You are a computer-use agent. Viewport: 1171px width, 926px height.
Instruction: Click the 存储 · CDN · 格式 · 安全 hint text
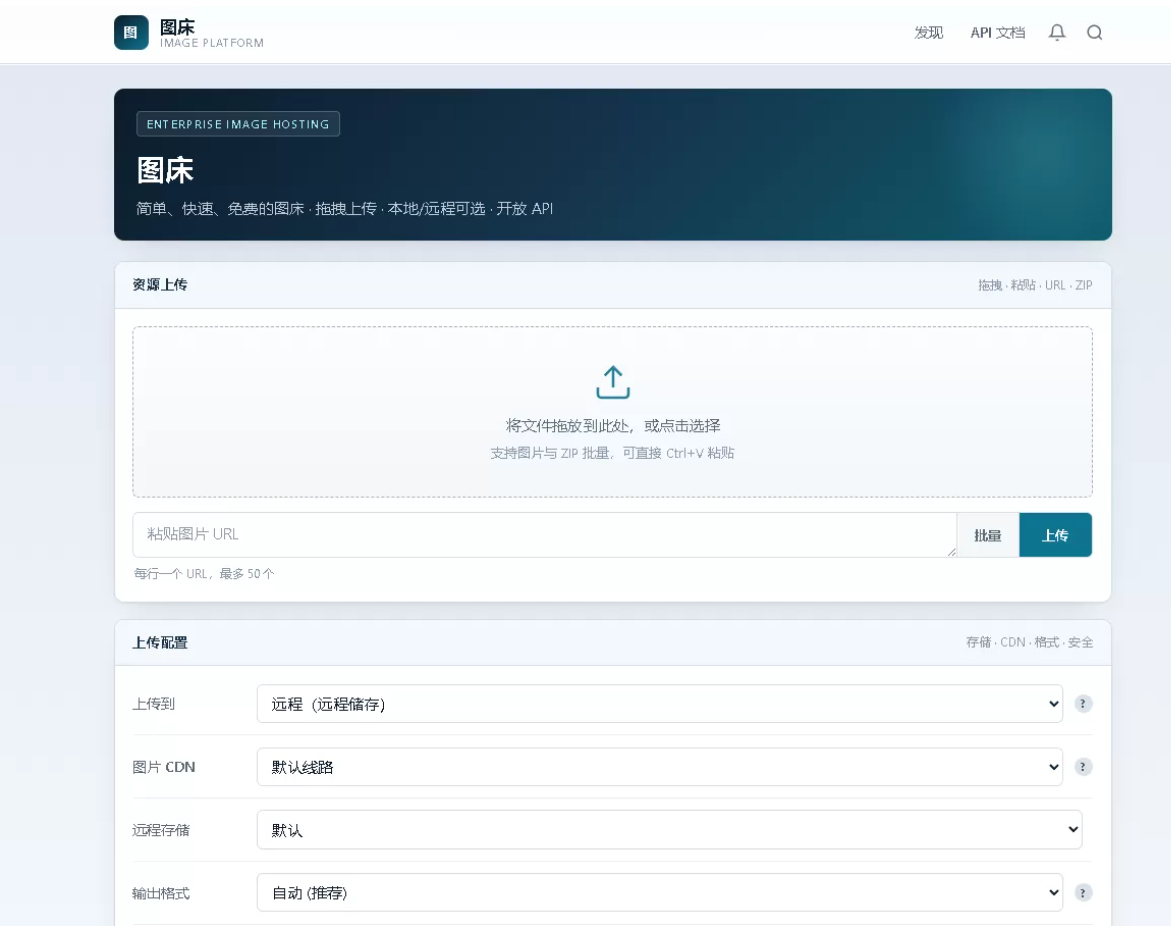click(x=1029, y=642)
